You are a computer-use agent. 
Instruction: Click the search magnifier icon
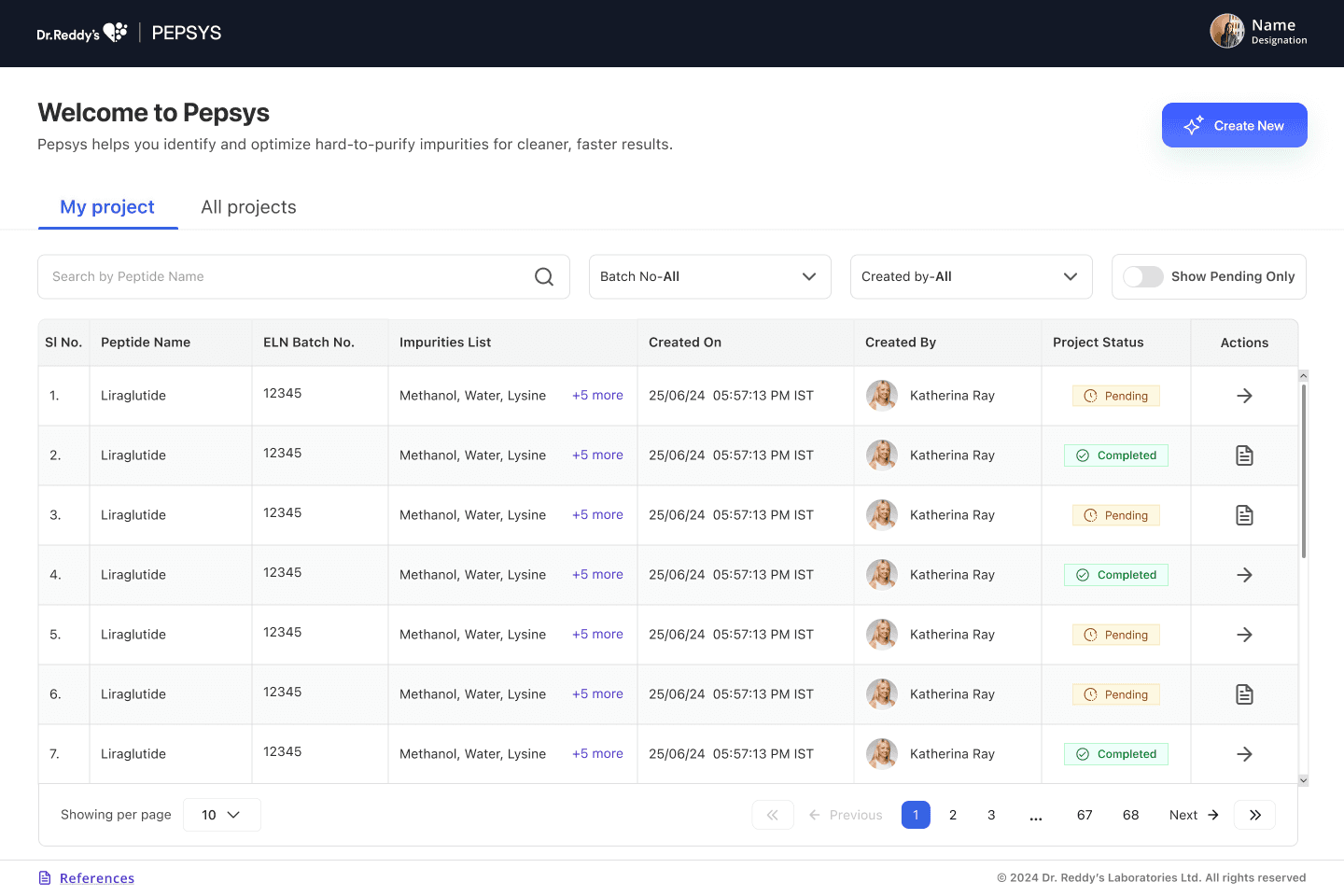[544, 276]
